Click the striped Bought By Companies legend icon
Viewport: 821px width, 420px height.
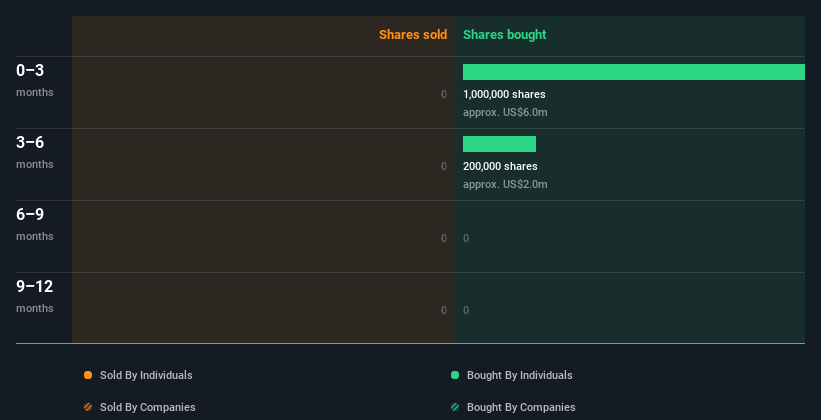click(455, 407)
